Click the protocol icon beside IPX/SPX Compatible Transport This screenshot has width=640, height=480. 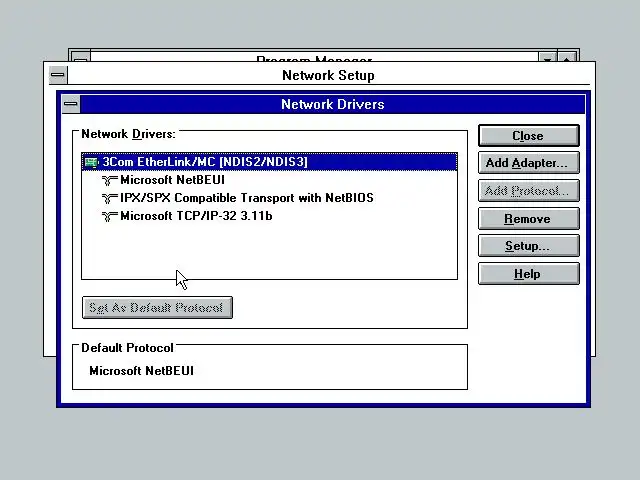[109, 198]
